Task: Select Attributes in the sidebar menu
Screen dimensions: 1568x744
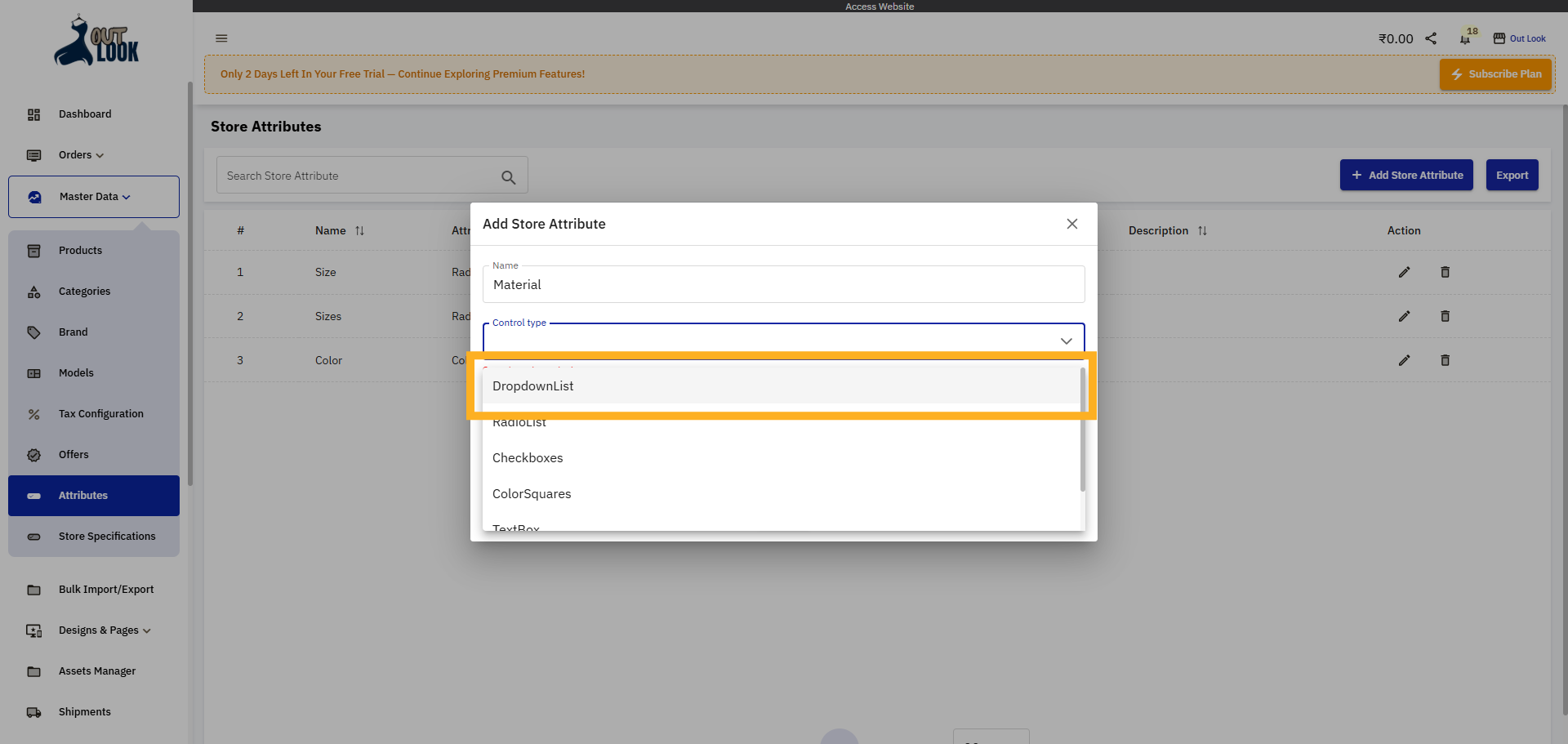Action: click(82, 495)
